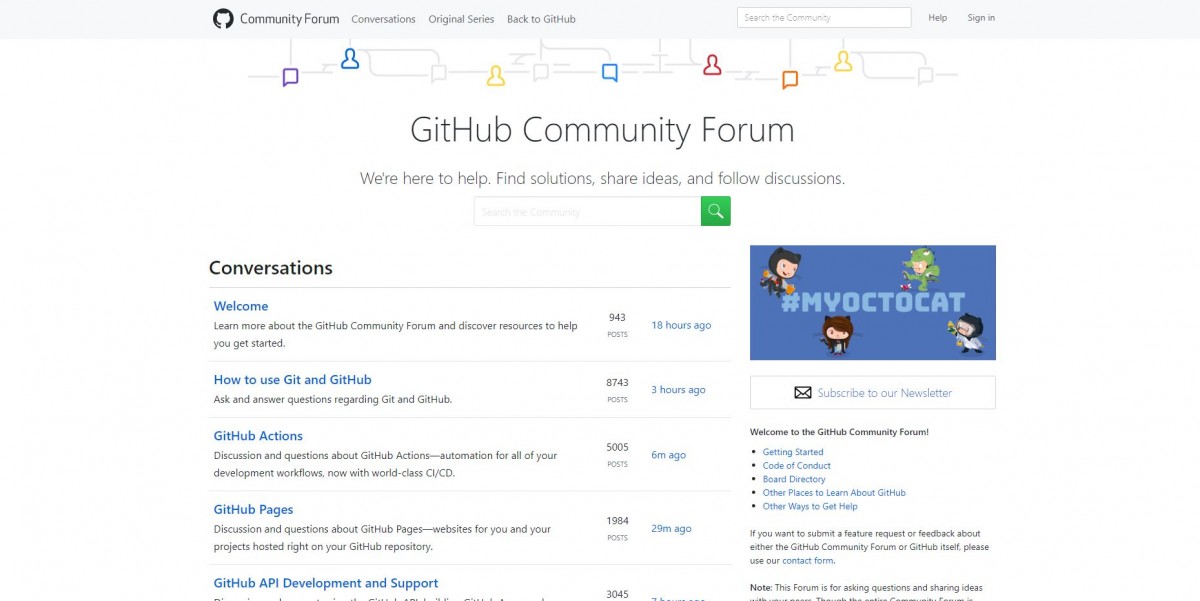Screen dimensions: 1200x601
Task: View latest post from 3 hours ago
Action: click(x=678, y=390)
